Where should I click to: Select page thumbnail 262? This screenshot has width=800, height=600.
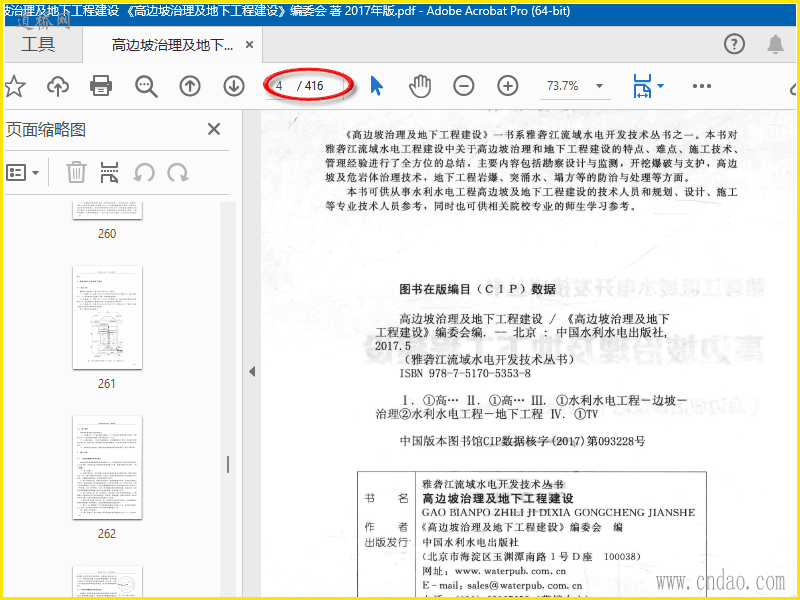(x=107, y=467)
